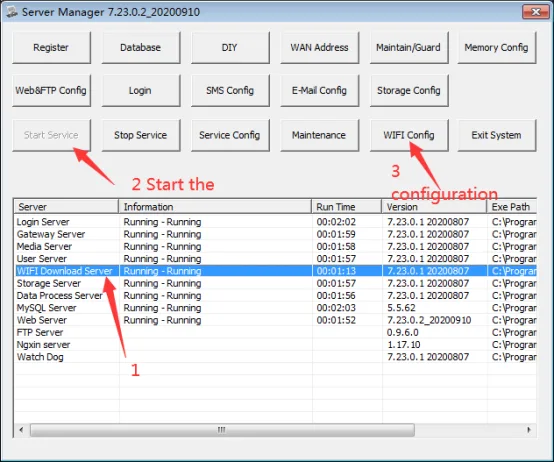Click run time 00:02:03 of MySQL Server
Viewport: 554px width, 462px height.
[336, 308]
